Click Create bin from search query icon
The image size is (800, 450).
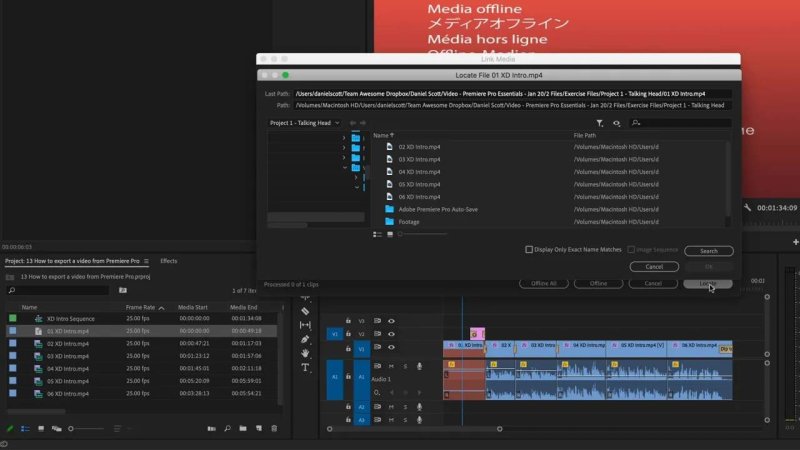tap(122, 290)
